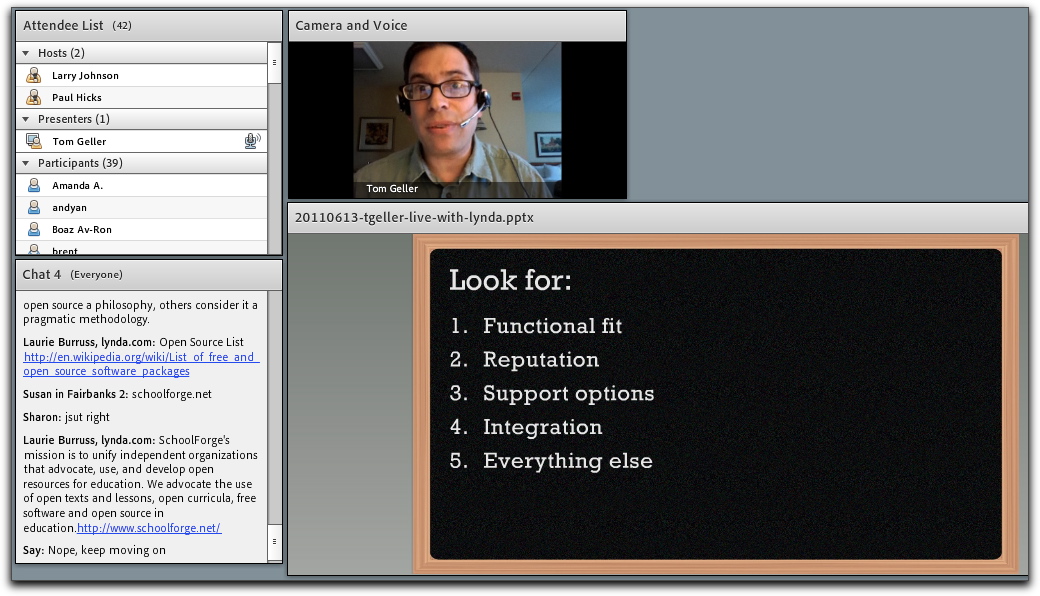Click the 'Look for:' presentation slide

(x=715, y=403)
